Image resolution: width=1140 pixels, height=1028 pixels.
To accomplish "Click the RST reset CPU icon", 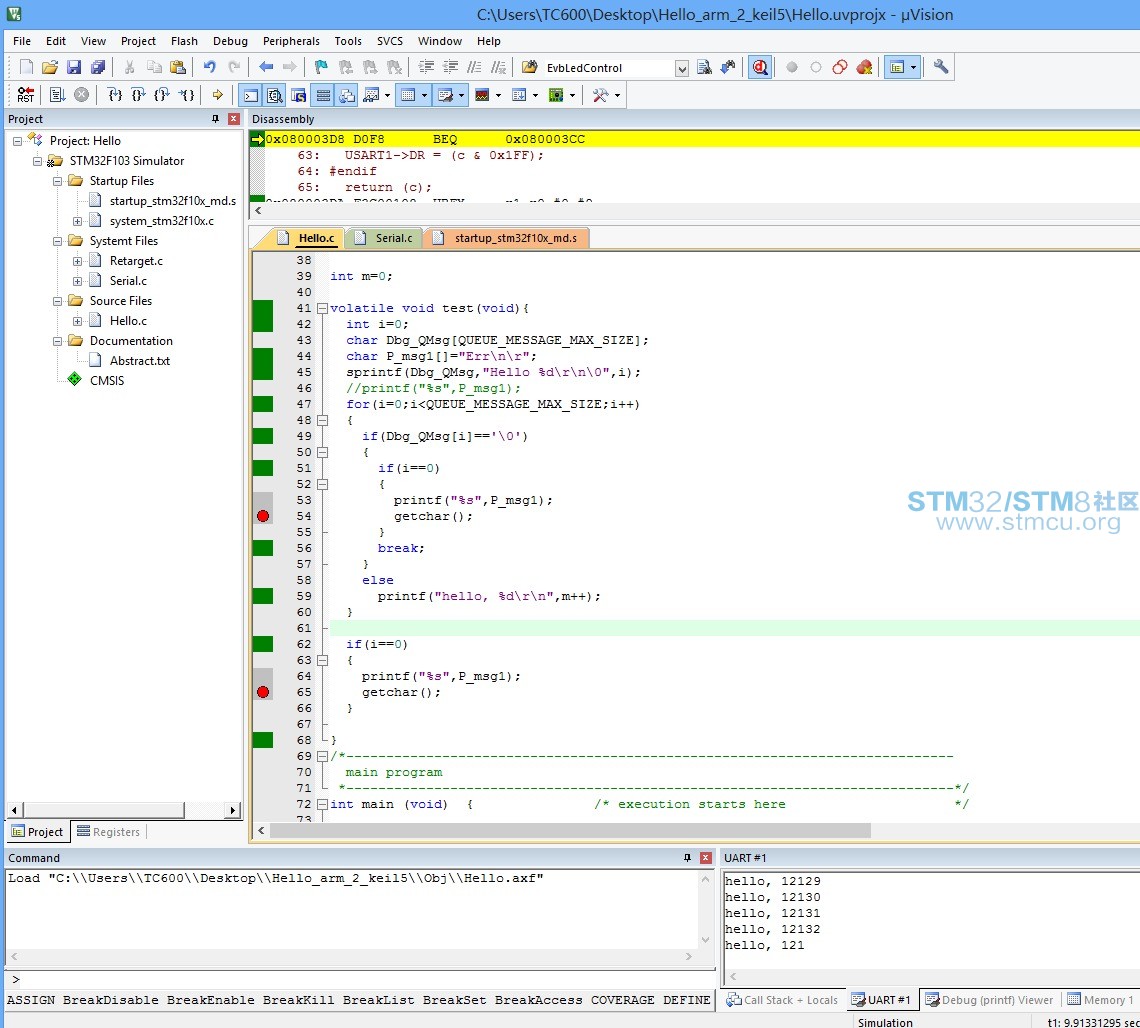I will (x=25, y=95).
